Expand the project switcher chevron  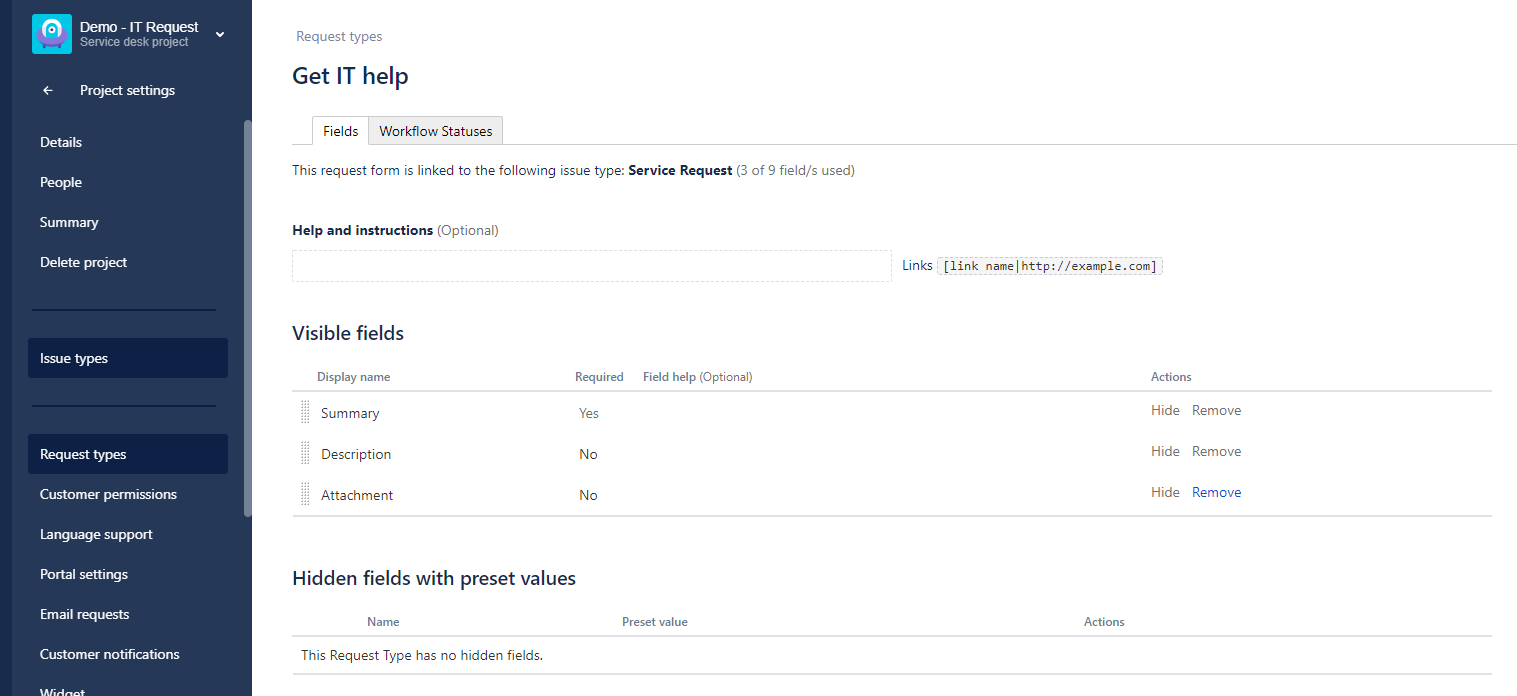(220, 34)
